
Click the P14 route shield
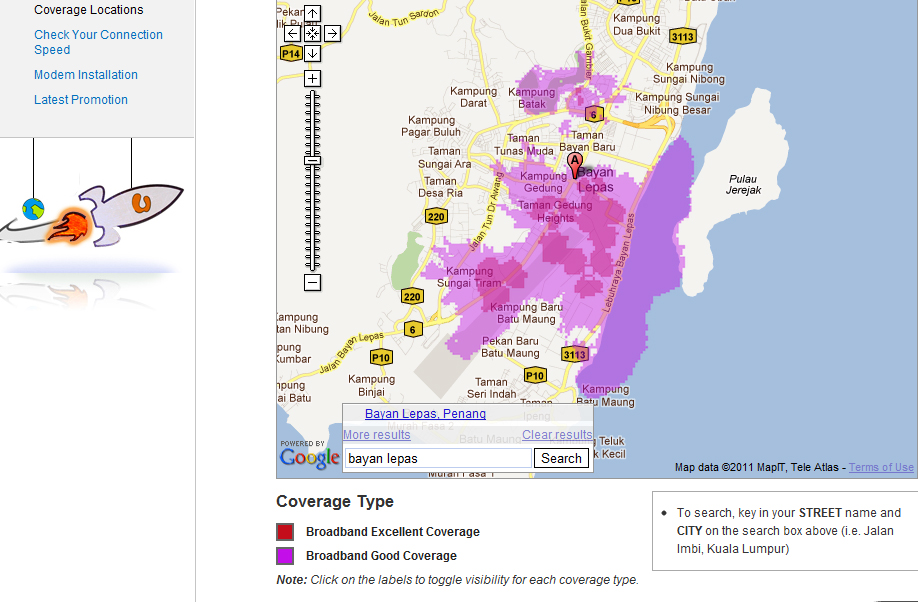tap(291, 54)
